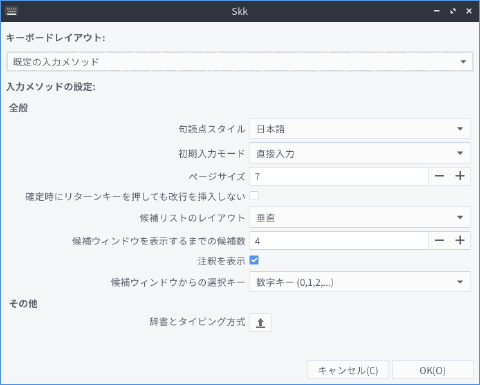Uncheck the 注釈を表示 checkbox
480x385 pixels.
(254, 260)
